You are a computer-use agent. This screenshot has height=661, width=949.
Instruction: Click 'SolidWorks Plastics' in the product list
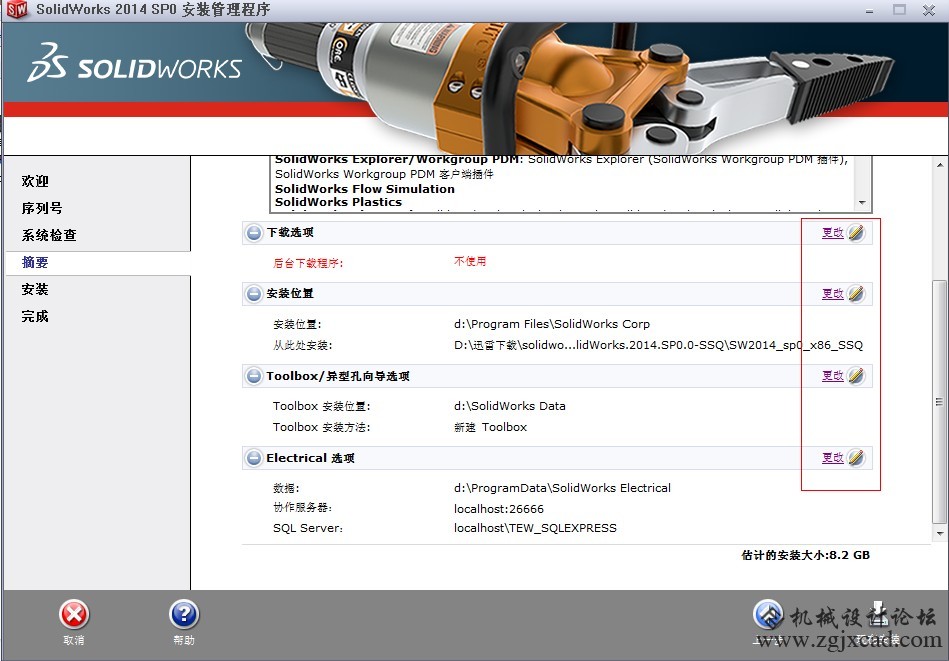coord(338,202)
